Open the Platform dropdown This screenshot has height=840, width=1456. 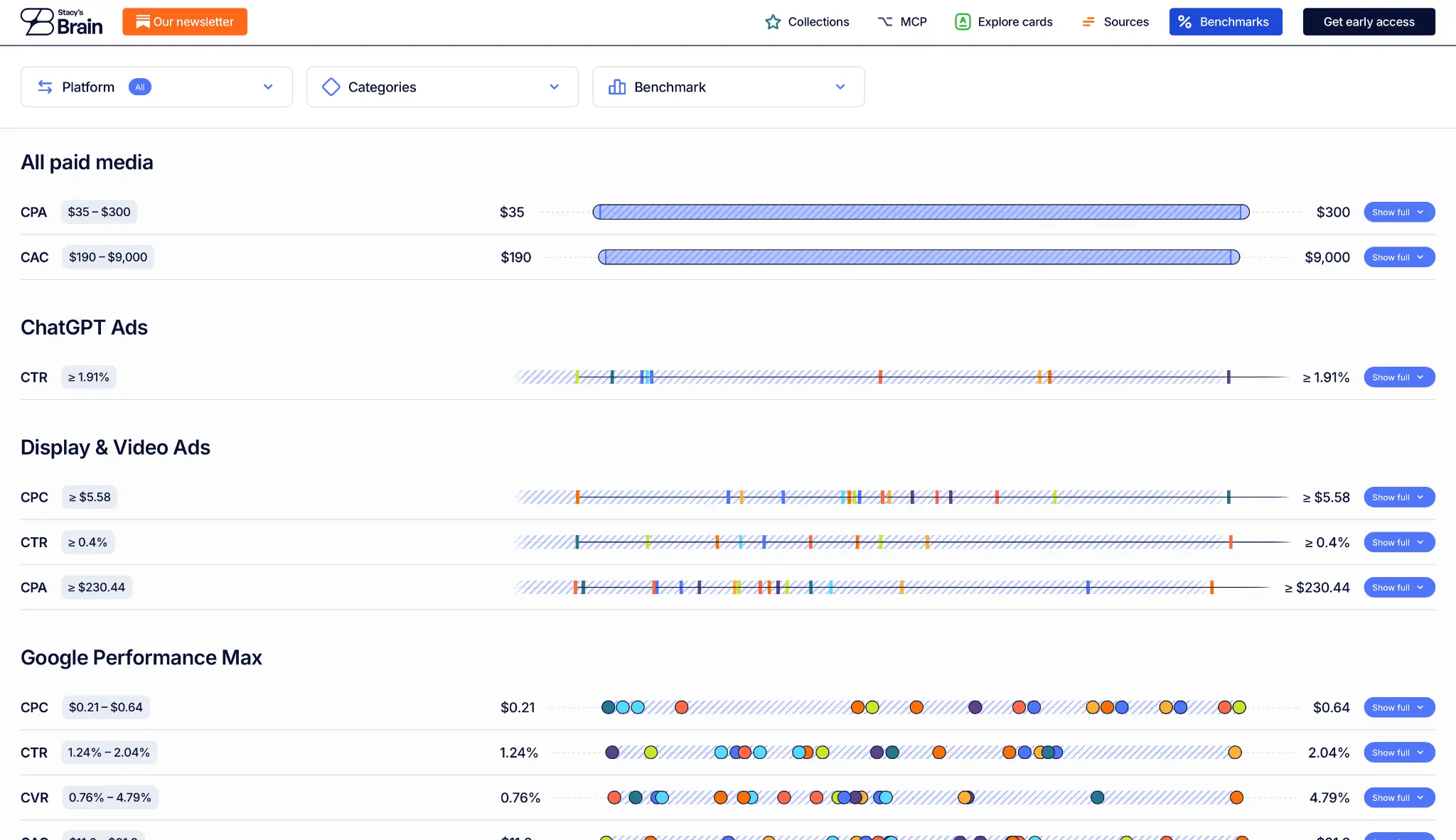(156, 87)
